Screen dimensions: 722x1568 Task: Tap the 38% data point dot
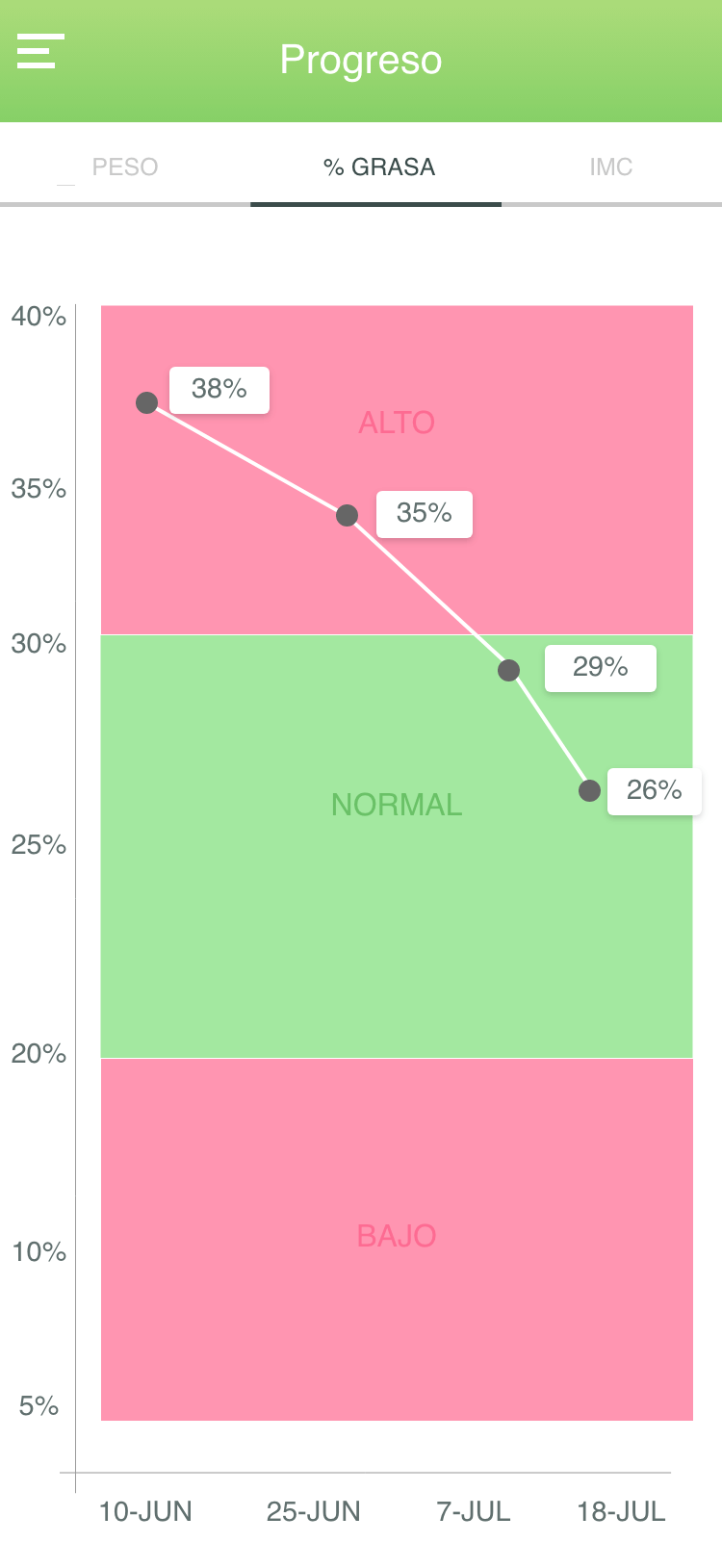pyautogui.click(x=146, y=402)
